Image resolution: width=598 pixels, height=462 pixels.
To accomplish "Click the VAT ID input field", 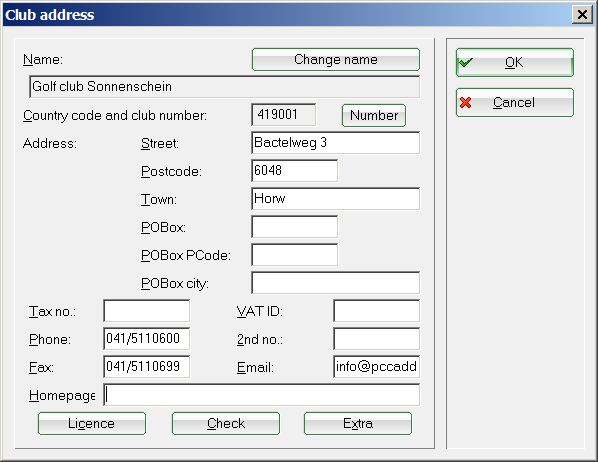I will click(376, 311).
